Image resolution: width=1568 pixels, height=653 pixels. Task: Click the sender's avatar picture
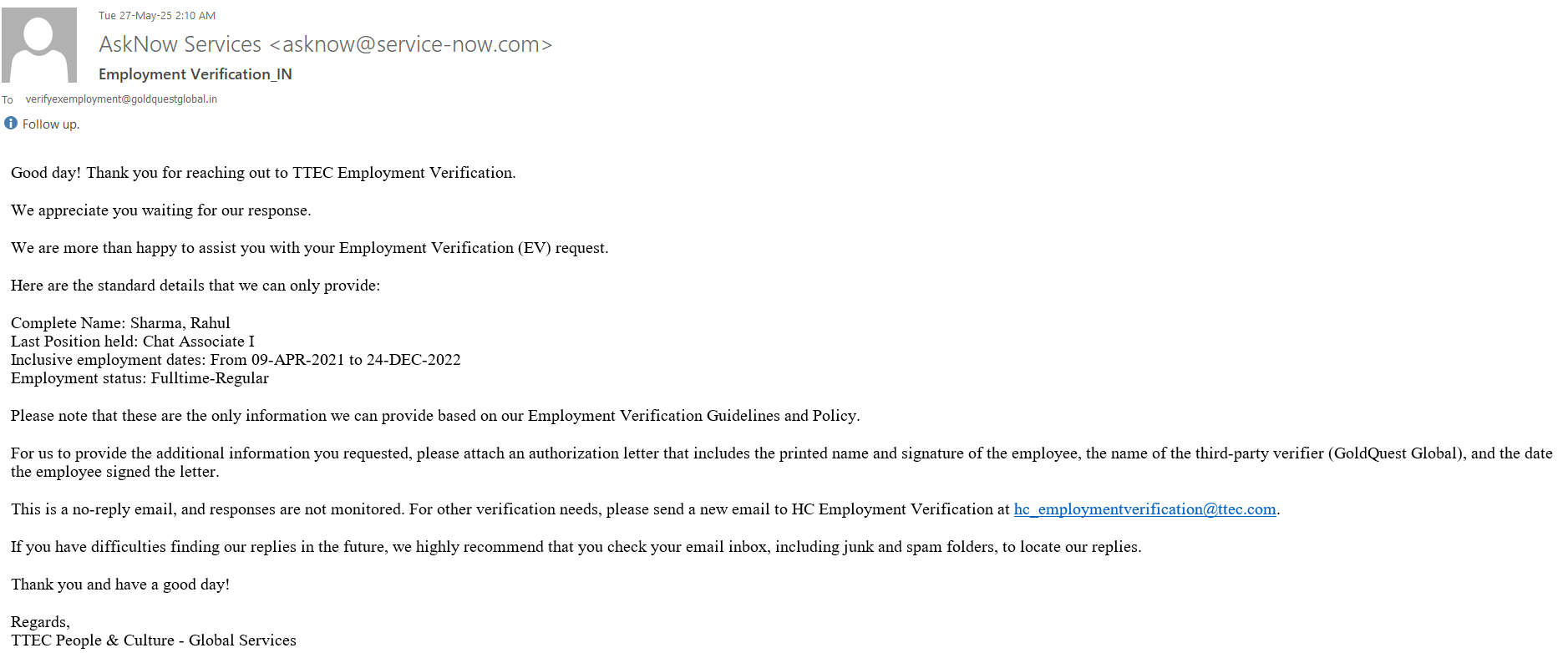point(39,45)
